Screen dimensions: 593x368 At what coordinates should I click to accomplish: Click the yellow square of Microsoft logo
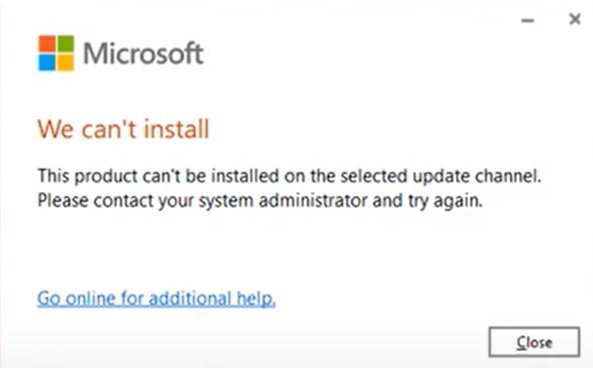pos(65,62)
